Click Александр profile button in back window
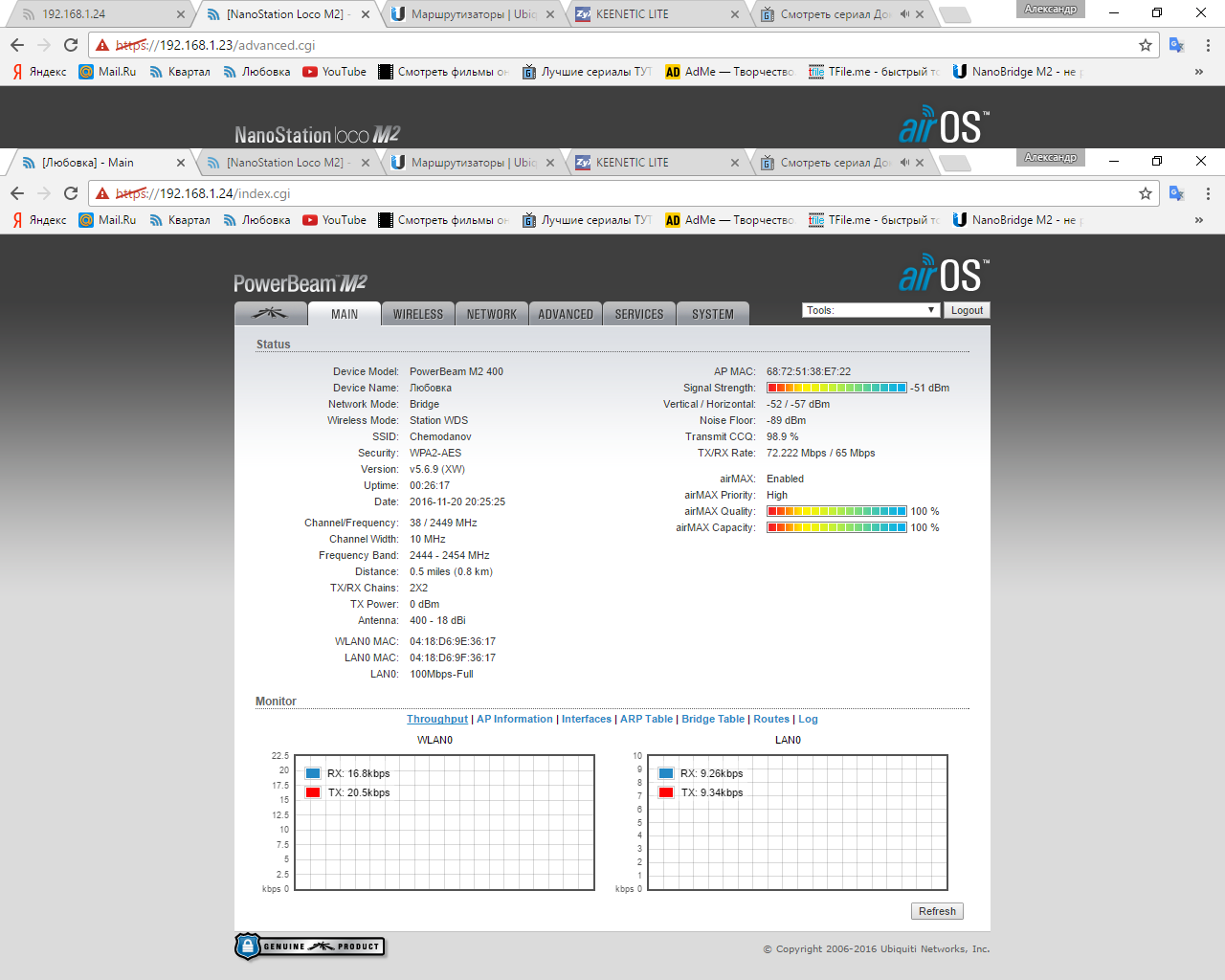The height and width of the screenshot is (980, 1225). [1051, 9]
